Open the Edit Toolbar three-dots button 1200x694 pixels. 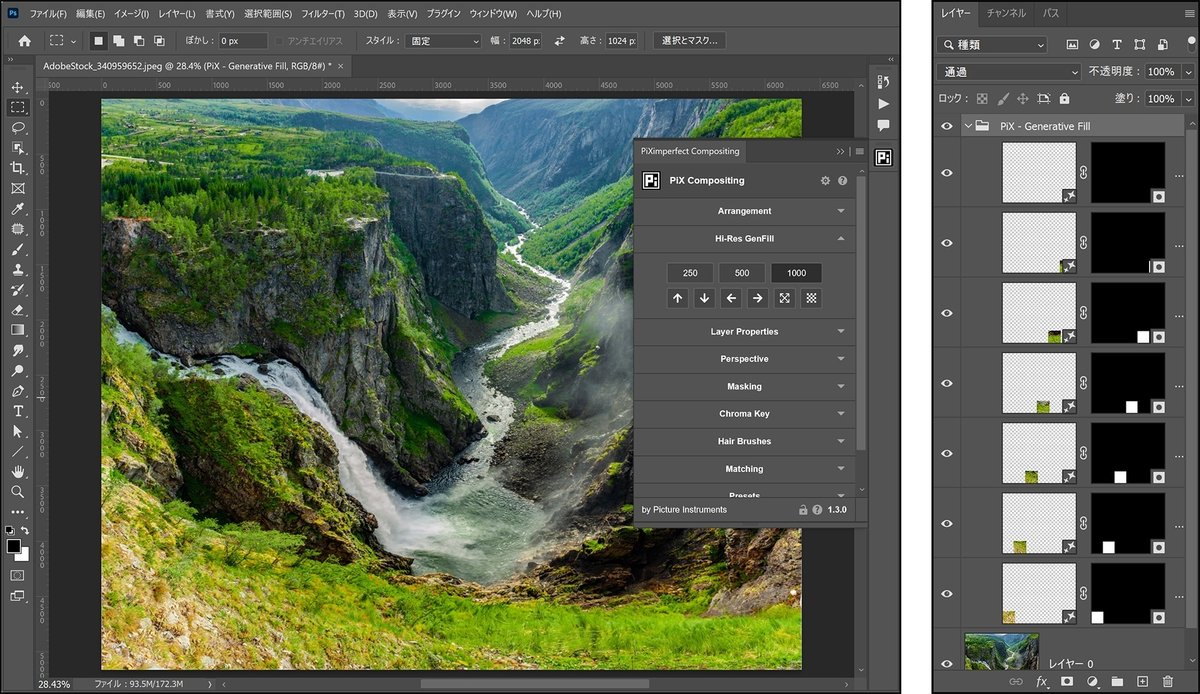coord(18,512)
